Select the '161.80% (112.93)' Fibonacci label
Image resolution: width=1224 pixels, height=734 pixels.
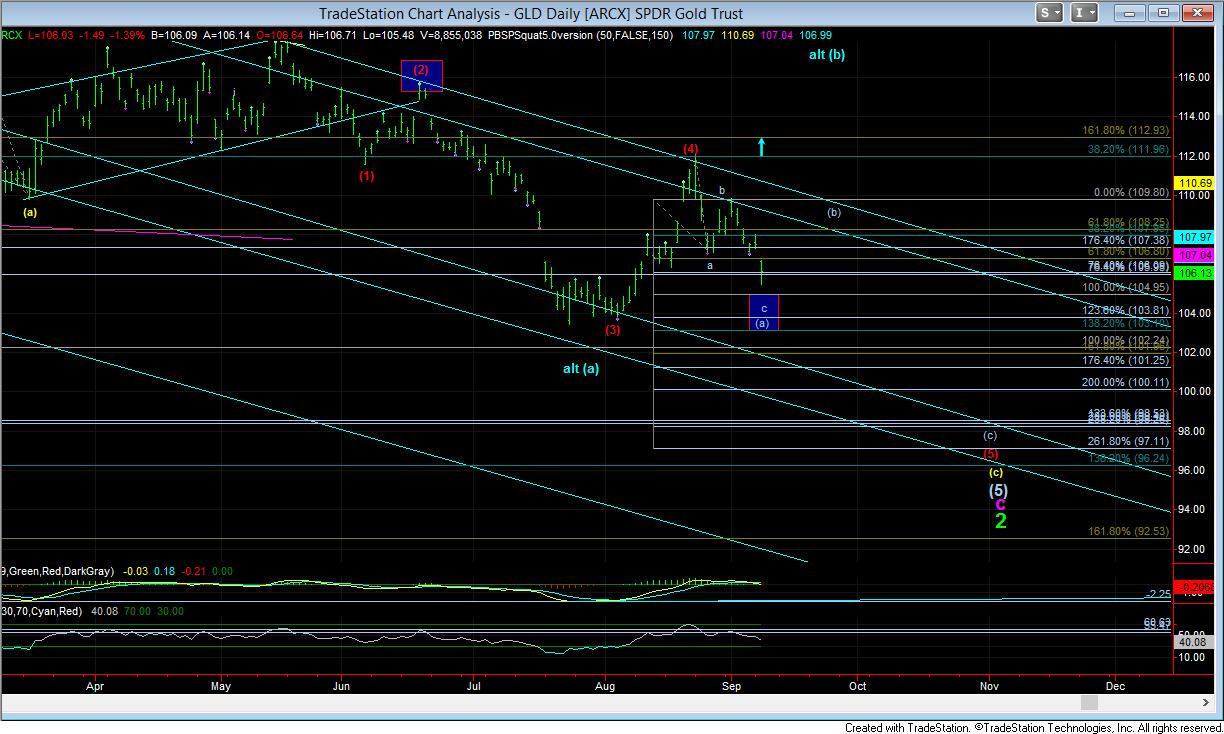click(1125, 130)
